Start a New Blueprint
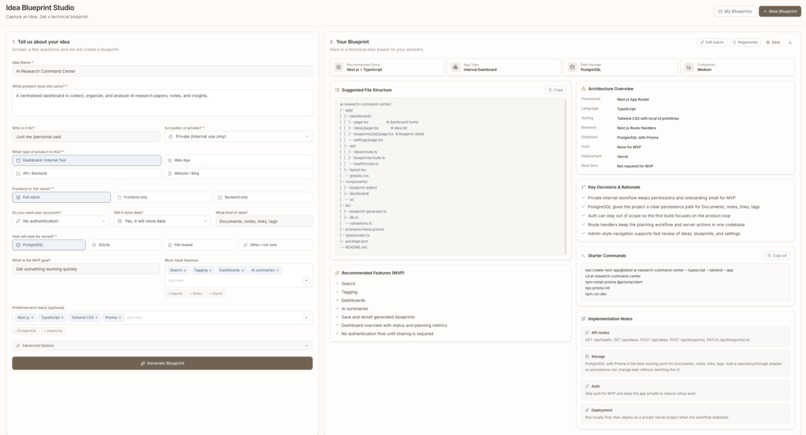 [x=780, y=11]
